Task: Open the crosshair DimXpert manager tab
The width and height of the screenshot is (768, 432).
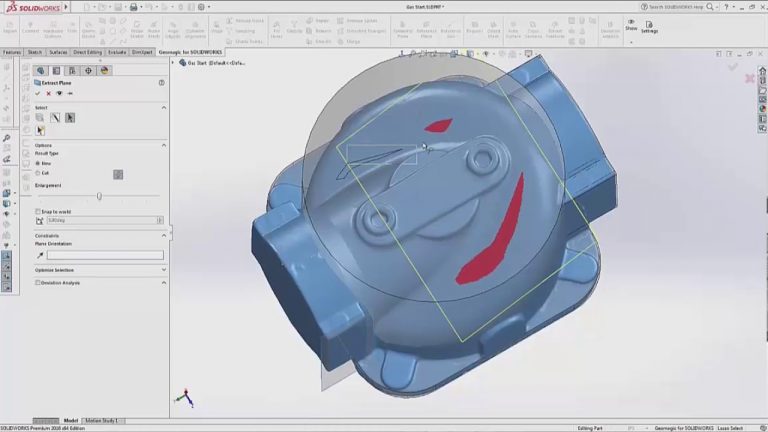Action: 89,71
